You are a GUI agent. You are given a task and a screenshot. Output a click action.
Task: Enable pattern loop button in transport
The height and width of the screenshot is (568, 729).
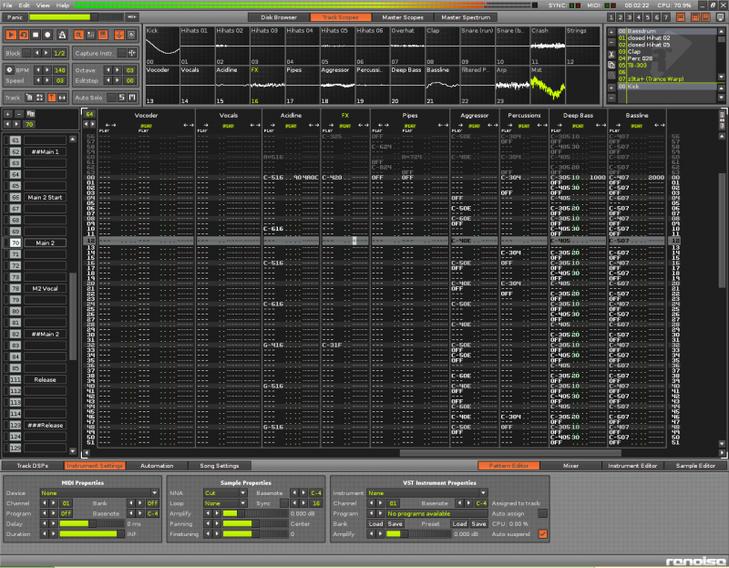(x=24, y=33)
